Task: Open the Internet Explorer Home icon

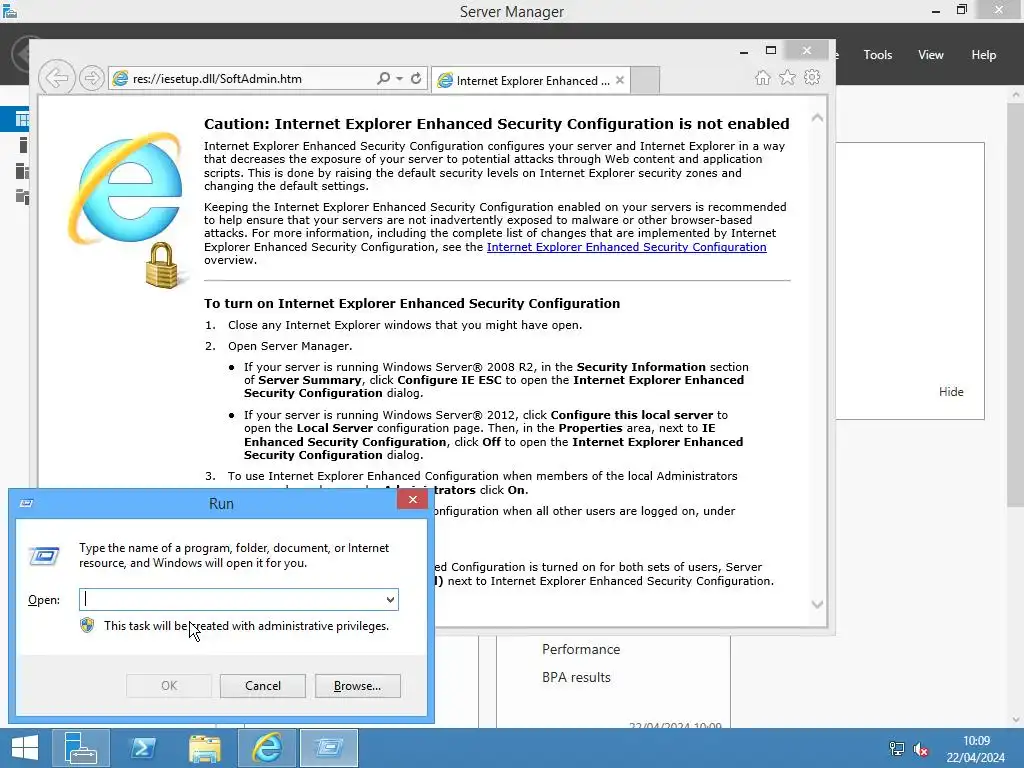Action: [762, 78]
